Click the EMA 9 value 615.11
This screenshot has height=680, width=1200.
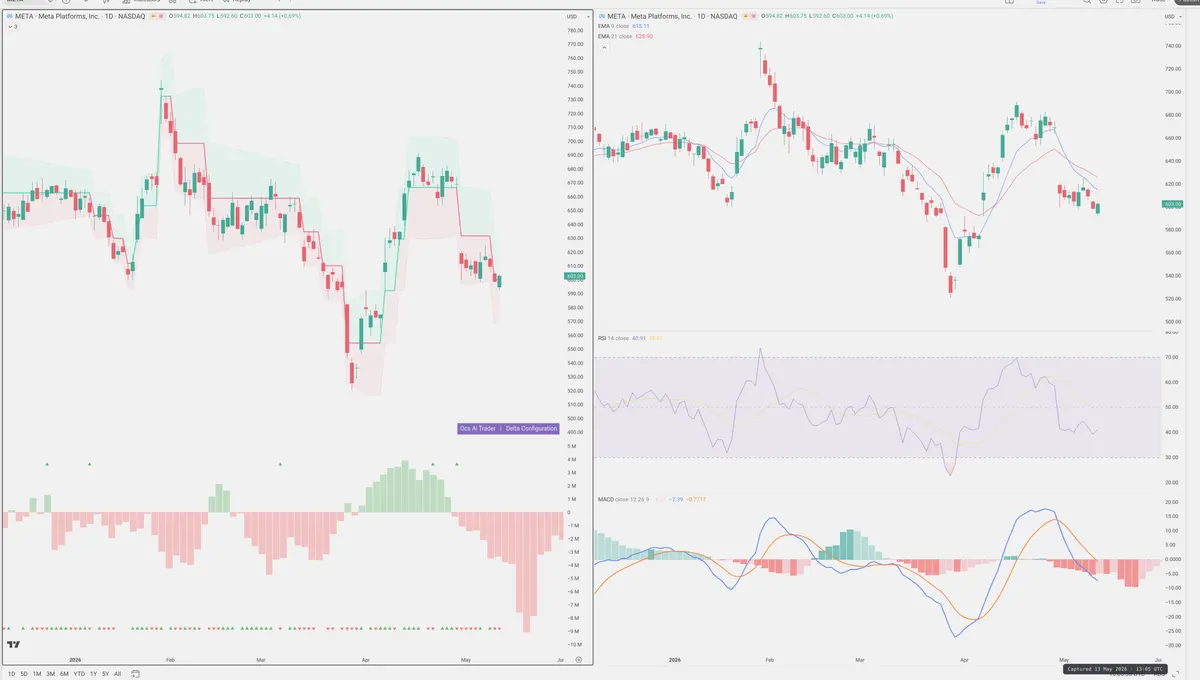[642, 26]
